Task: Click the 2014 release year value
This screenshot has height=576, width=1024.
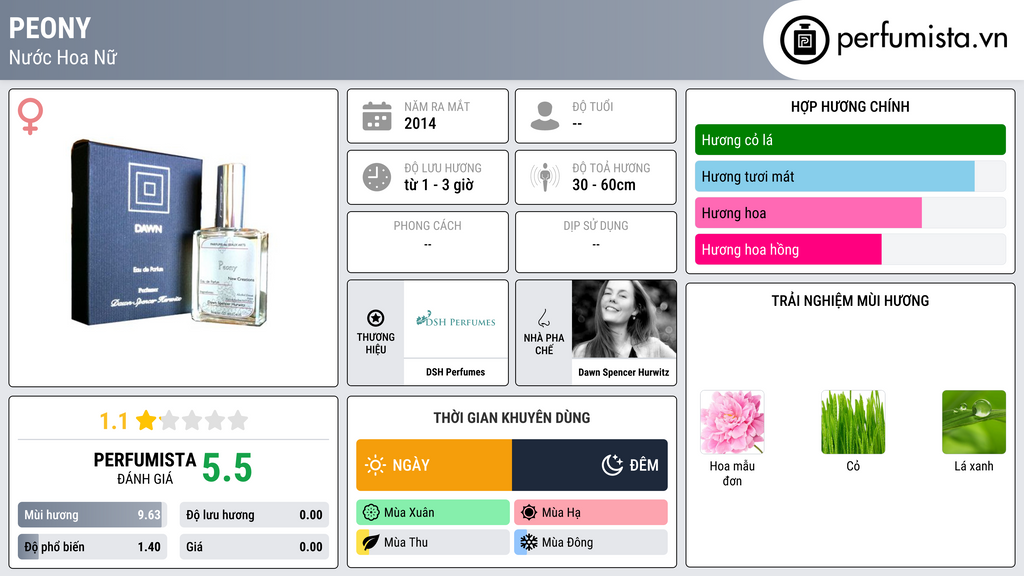Action: 420,124
